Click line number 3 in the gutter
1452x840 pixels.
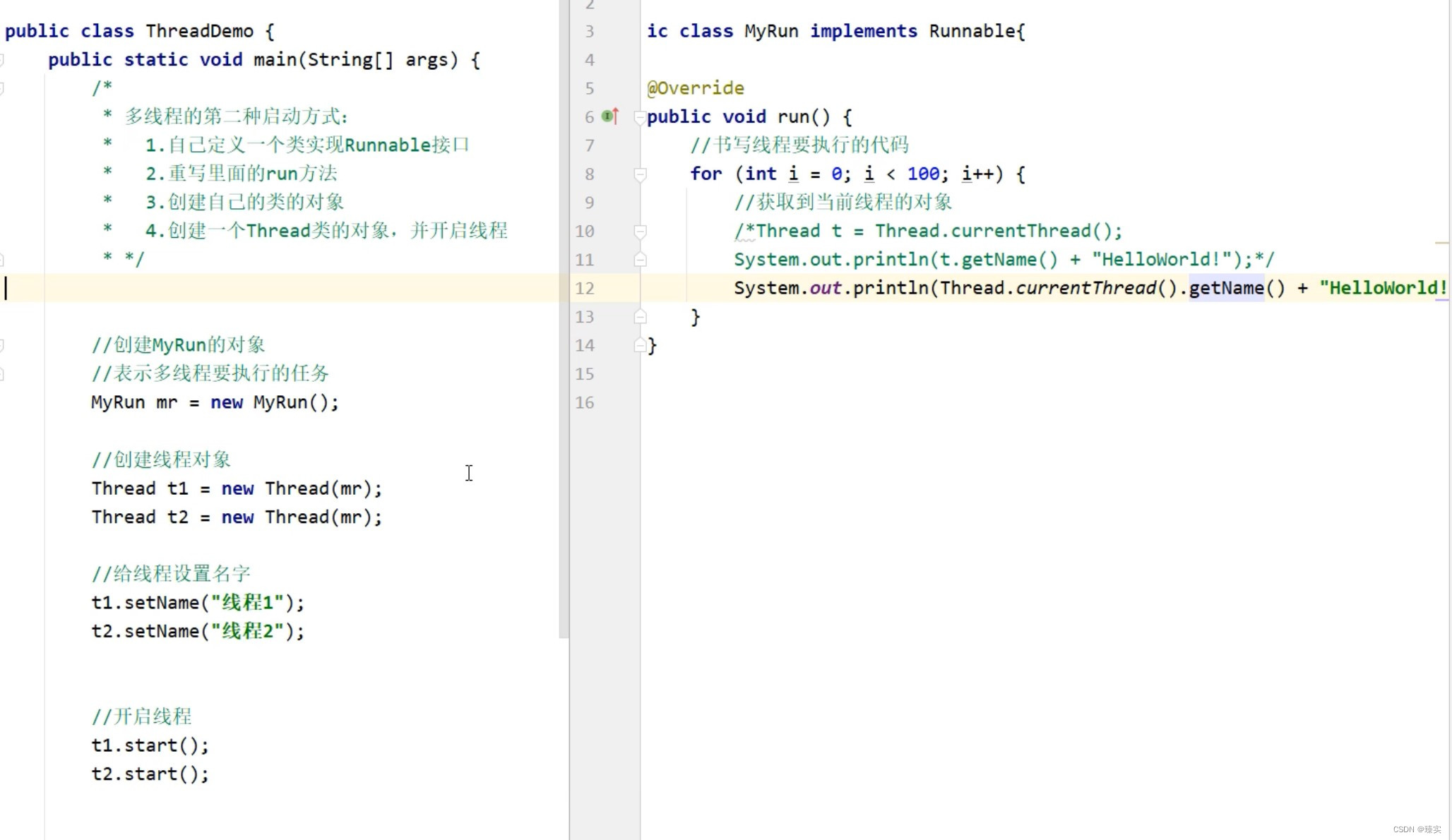(590, 31)
